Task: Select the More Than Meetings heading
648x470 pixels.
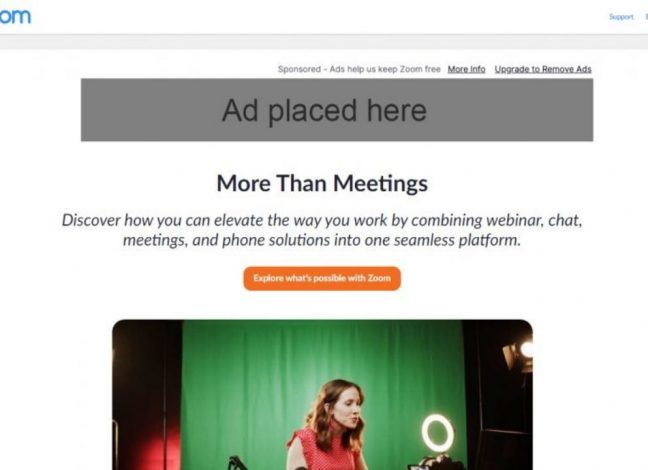Action: point(322,183)
